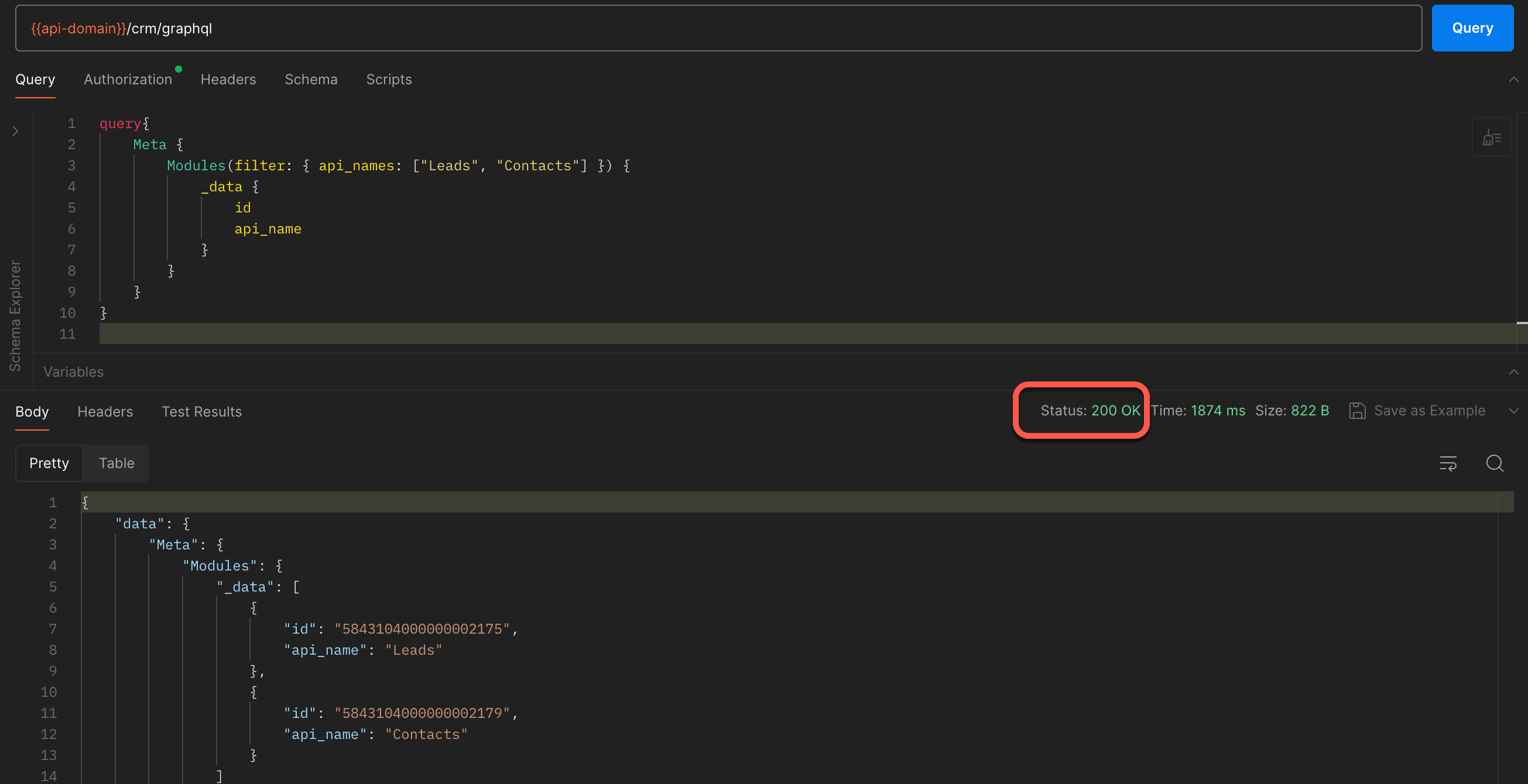Click the Save as Example disk icon

click(x=1357, y=411)
